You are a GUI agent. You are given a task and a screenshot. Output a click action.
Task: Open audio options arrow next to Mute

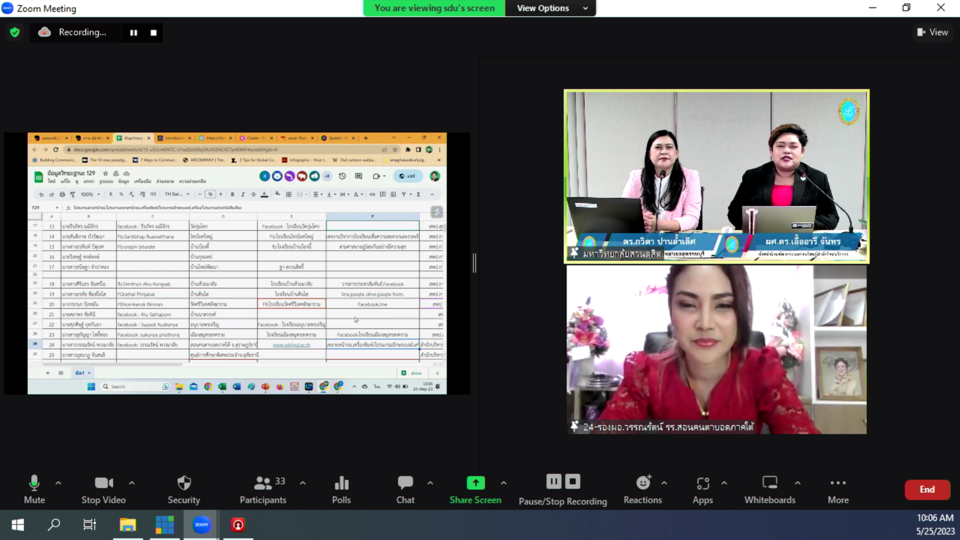click(x=58, y=483)
